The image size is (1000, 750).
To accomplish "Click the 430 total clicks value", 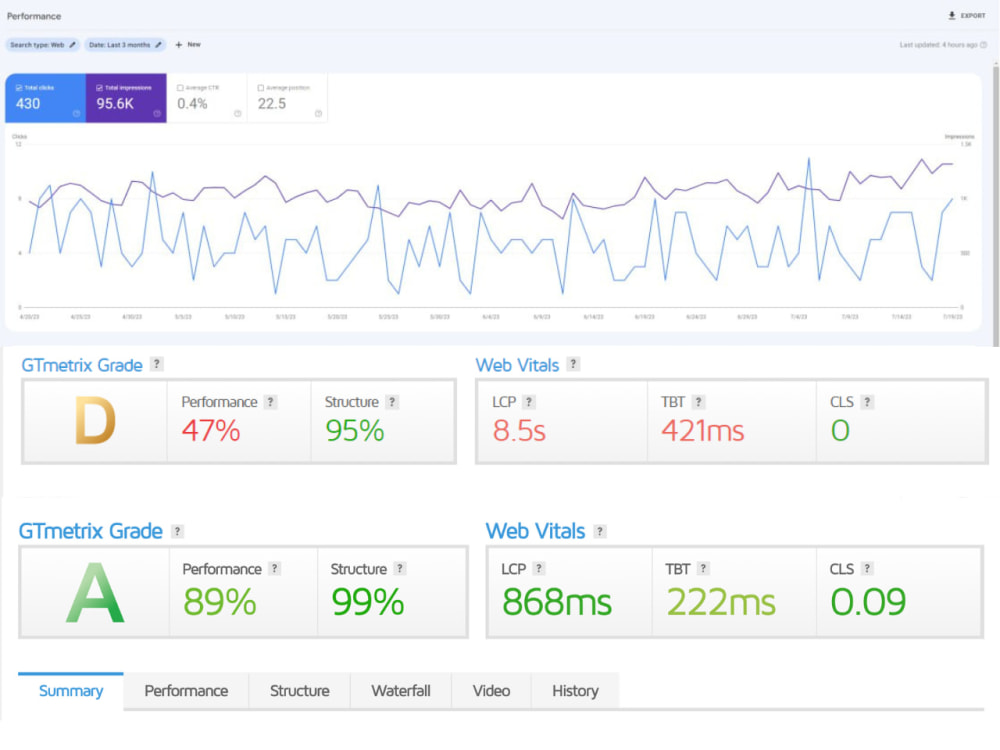I will click(x=28, y=103).
